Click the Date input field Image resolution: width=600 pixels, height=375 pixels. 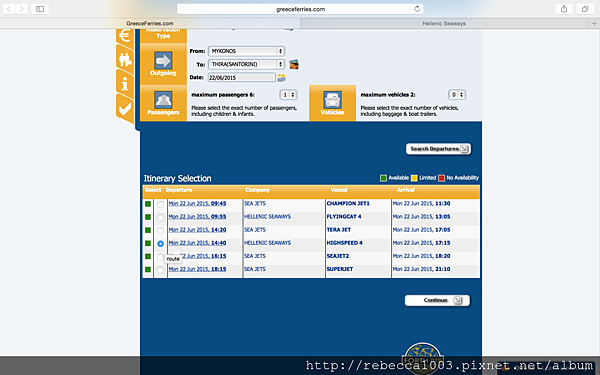click(241, 77)
